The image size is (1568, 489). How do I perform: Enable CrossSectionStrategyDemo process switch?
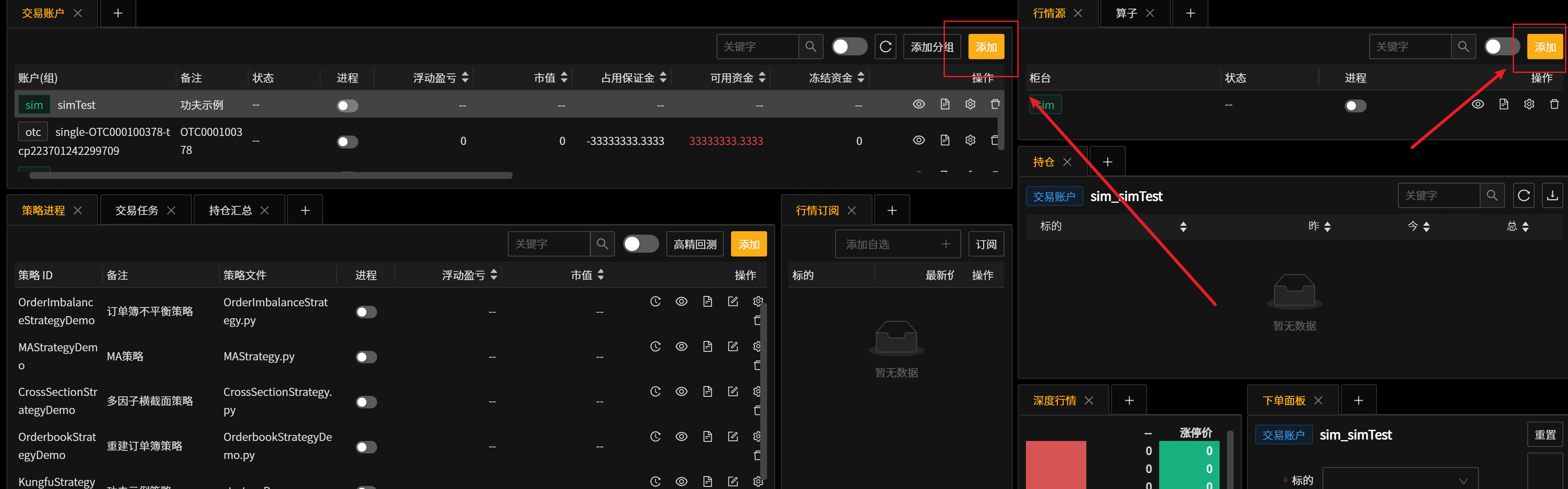(x=366, y=402)
